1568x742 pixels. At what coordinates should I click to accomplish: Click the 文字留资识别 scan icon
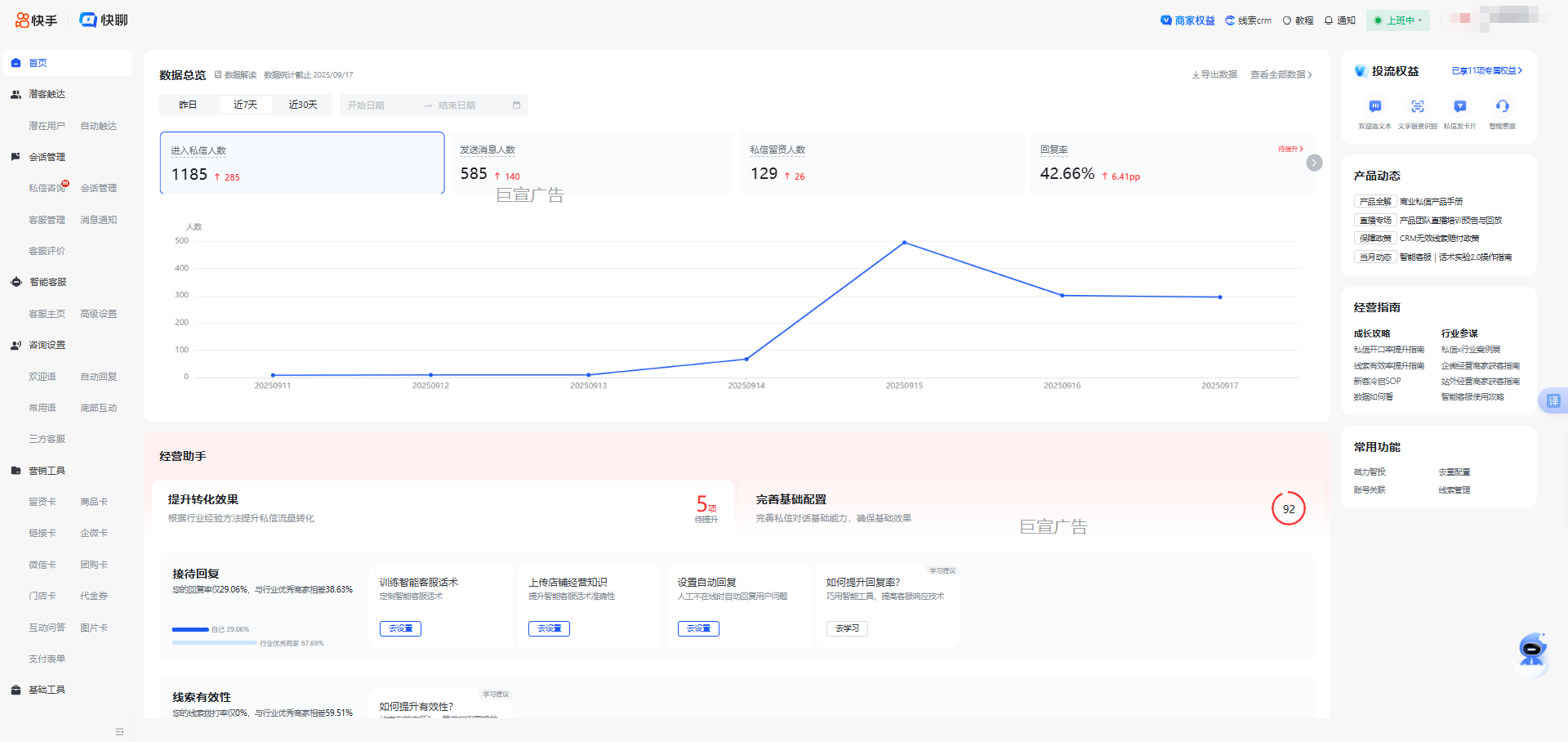tap(1417, 106)
